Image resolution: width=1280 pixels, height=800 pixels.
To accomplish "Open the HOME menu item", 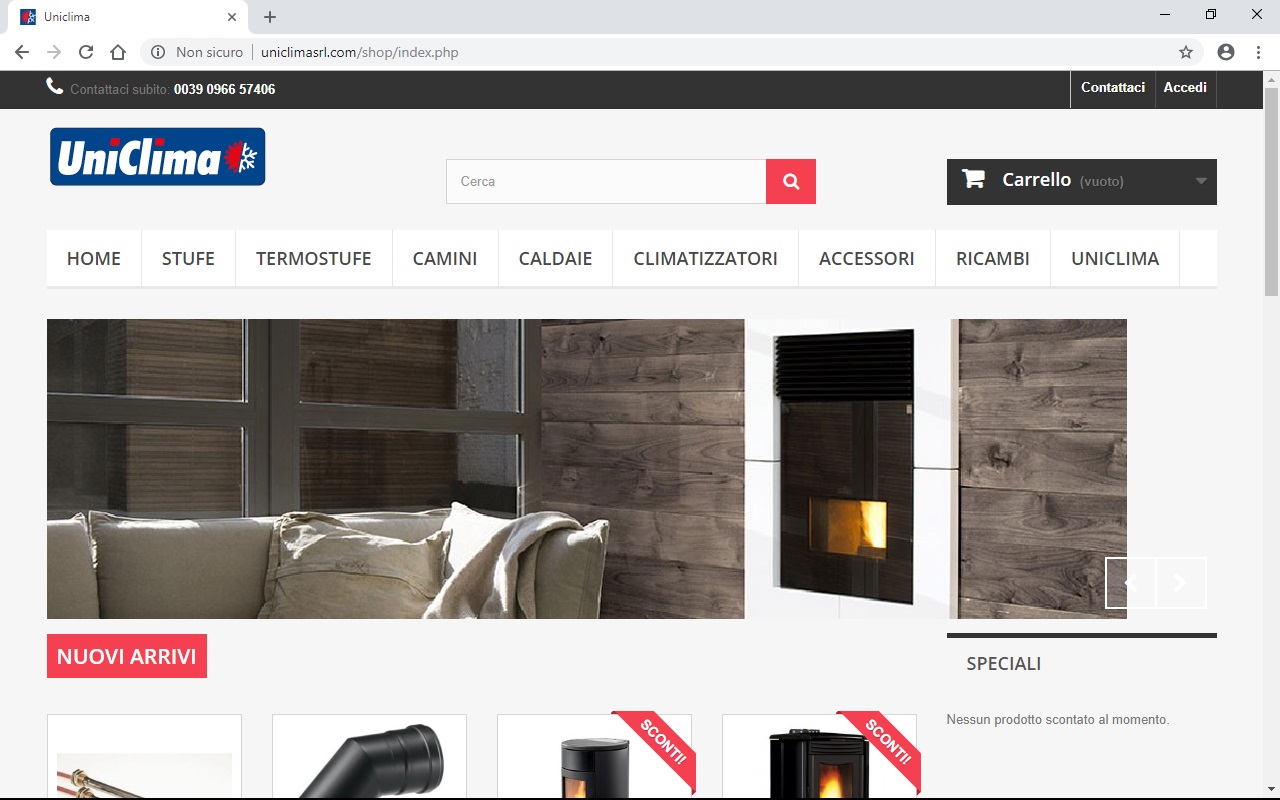I will point(94,258).
